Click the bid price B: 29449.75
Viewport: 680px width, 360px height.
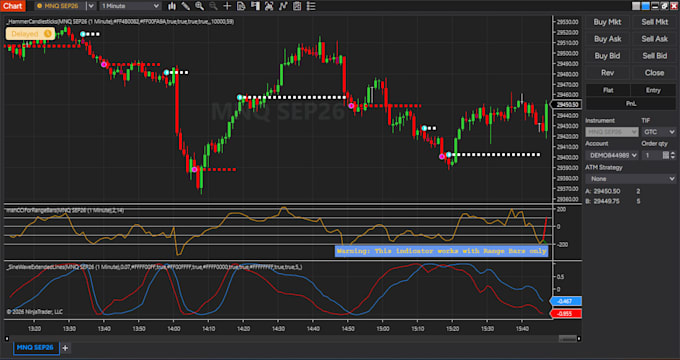click(x=603, y=201)
